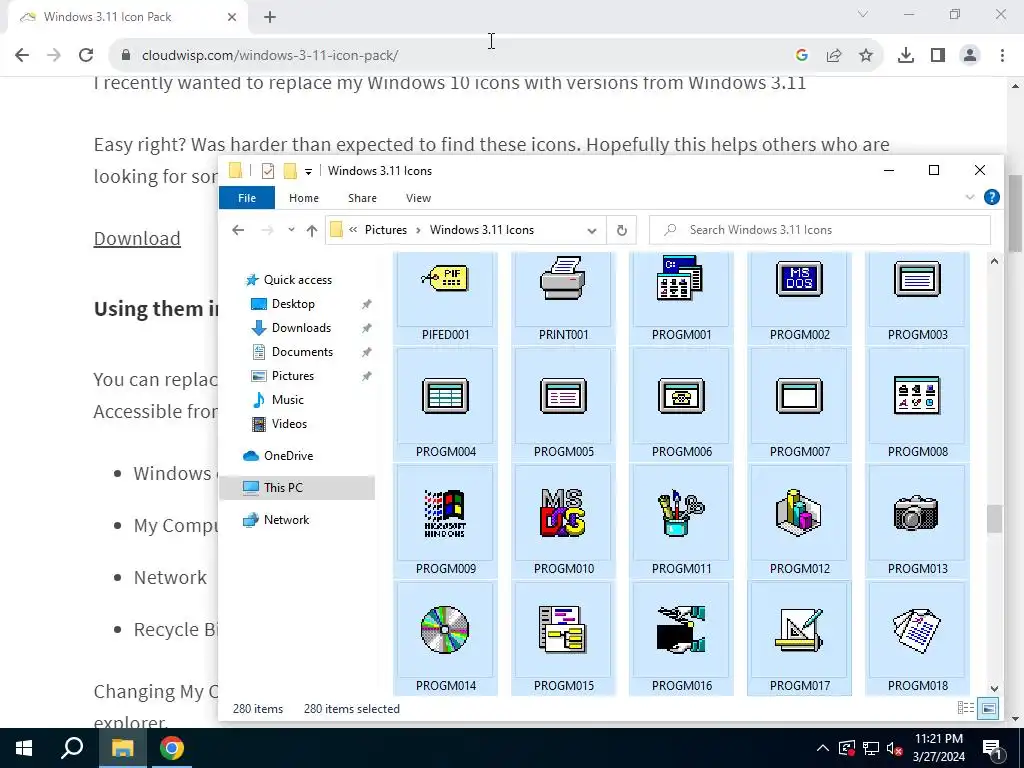Open the Home ribbon tab
The height and width of the screenshot is (768, 1024).
[304, 198]
